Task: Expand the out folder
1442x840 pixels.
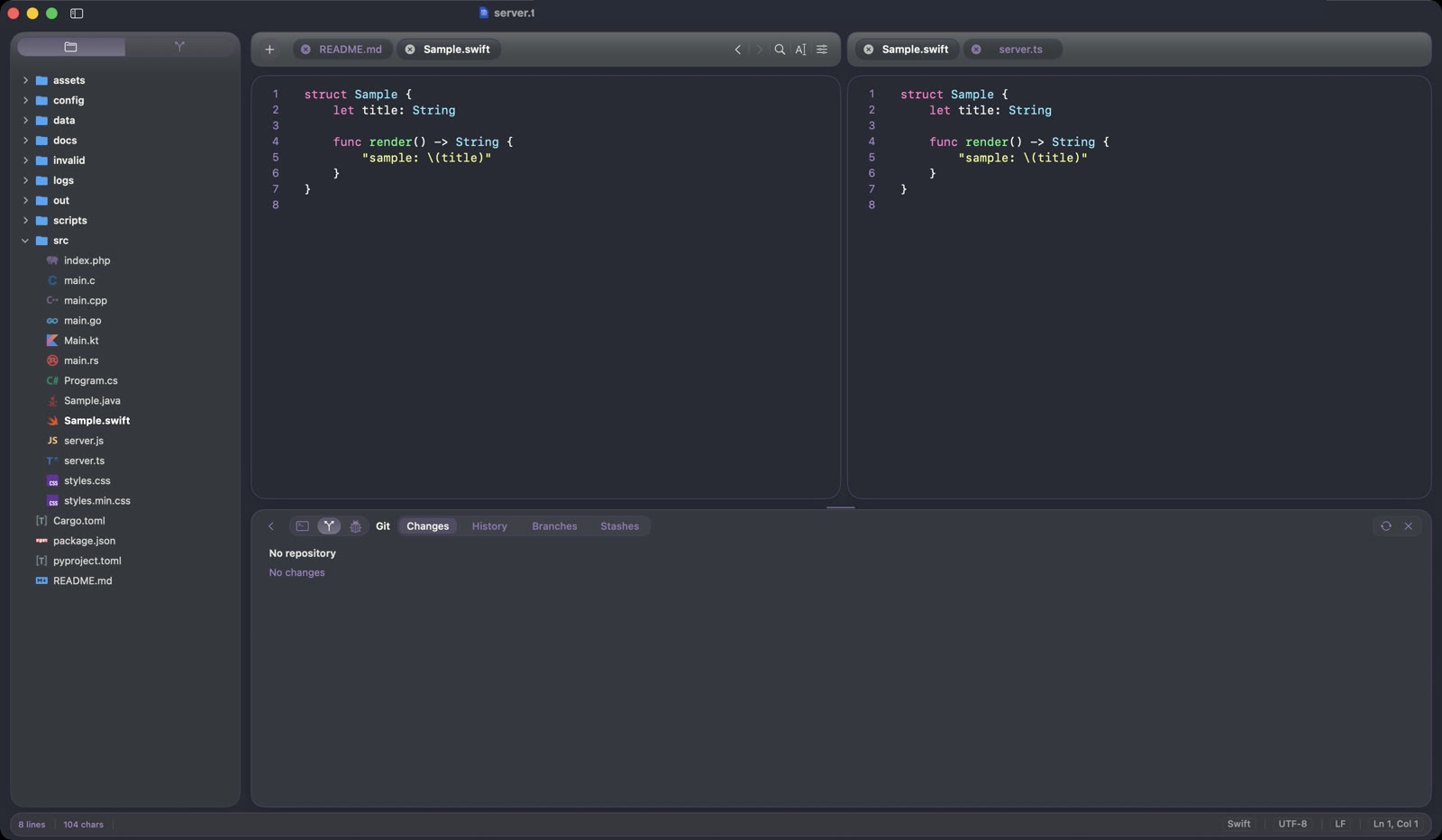Action: click(x=25, y=200)
